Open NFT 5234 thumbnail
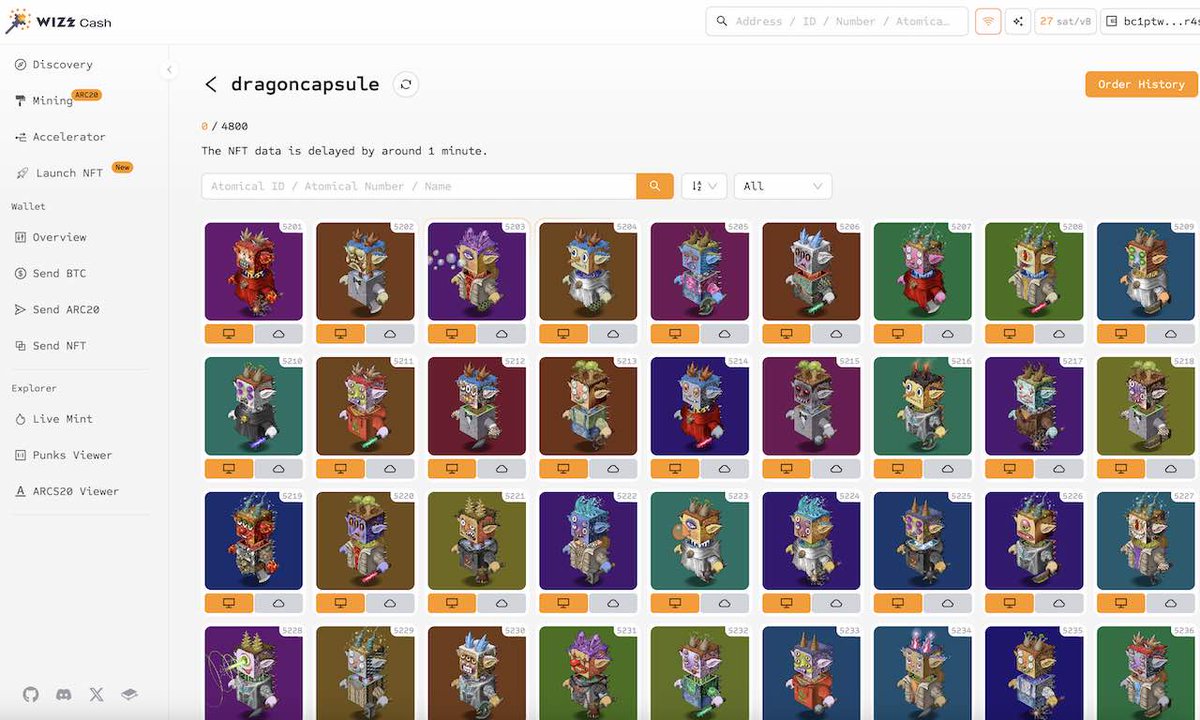 (x=923, y=673)
